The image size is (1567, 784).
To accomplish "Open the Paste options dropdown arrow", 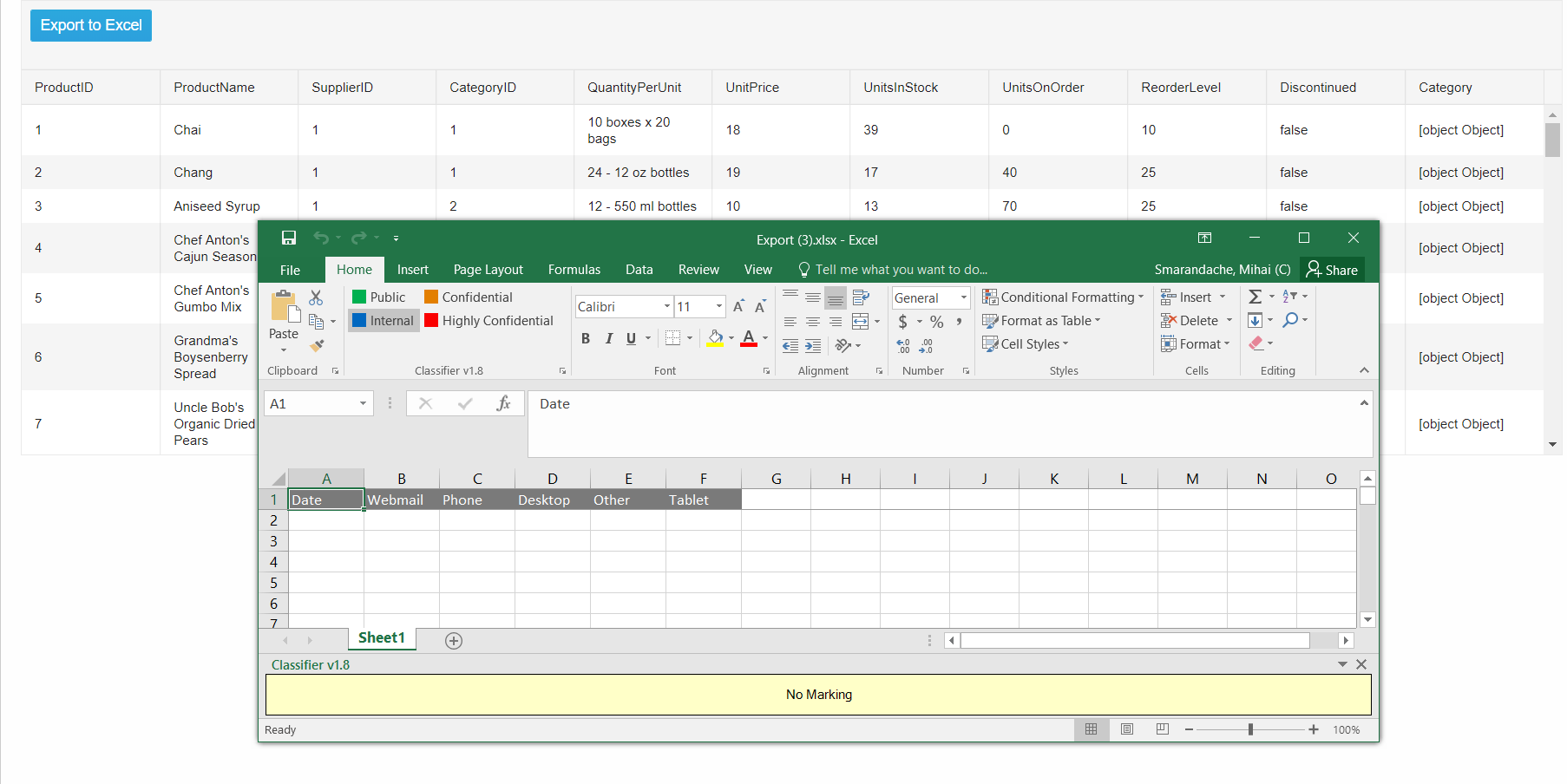I will click(284, 350).
